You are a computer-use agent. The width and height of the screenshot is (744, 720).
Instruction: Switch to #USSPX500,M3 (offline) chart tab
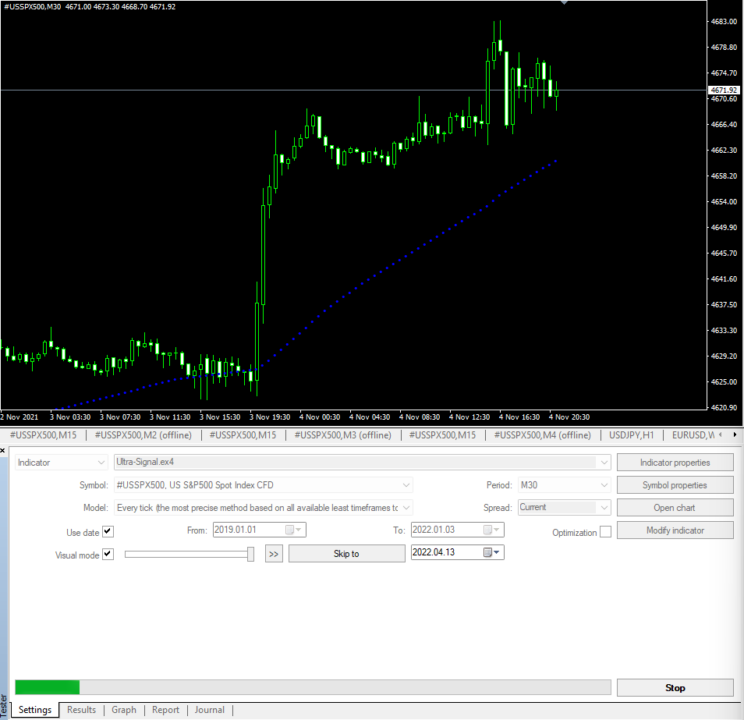[x=343, y=435]
